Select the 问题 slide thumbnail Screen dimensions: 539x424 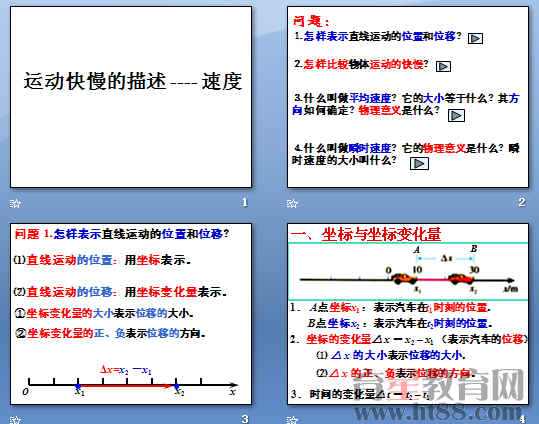point(408,97)
